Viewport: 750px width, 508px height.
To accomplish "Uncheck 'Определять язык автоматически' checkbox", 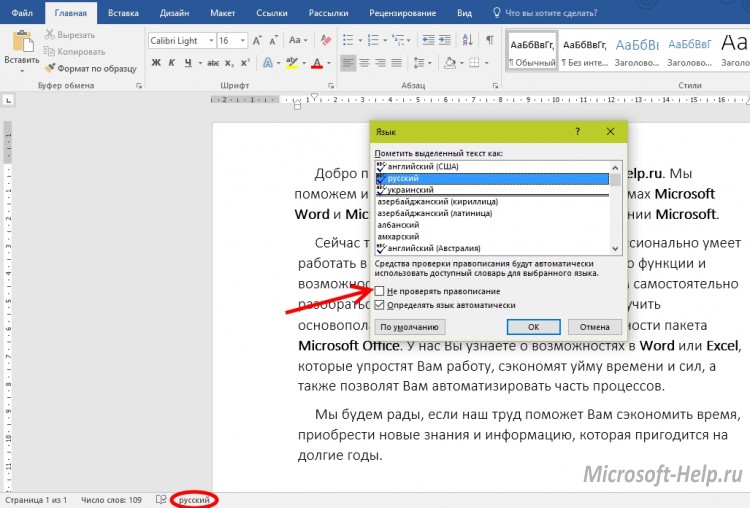I will 379,305.
